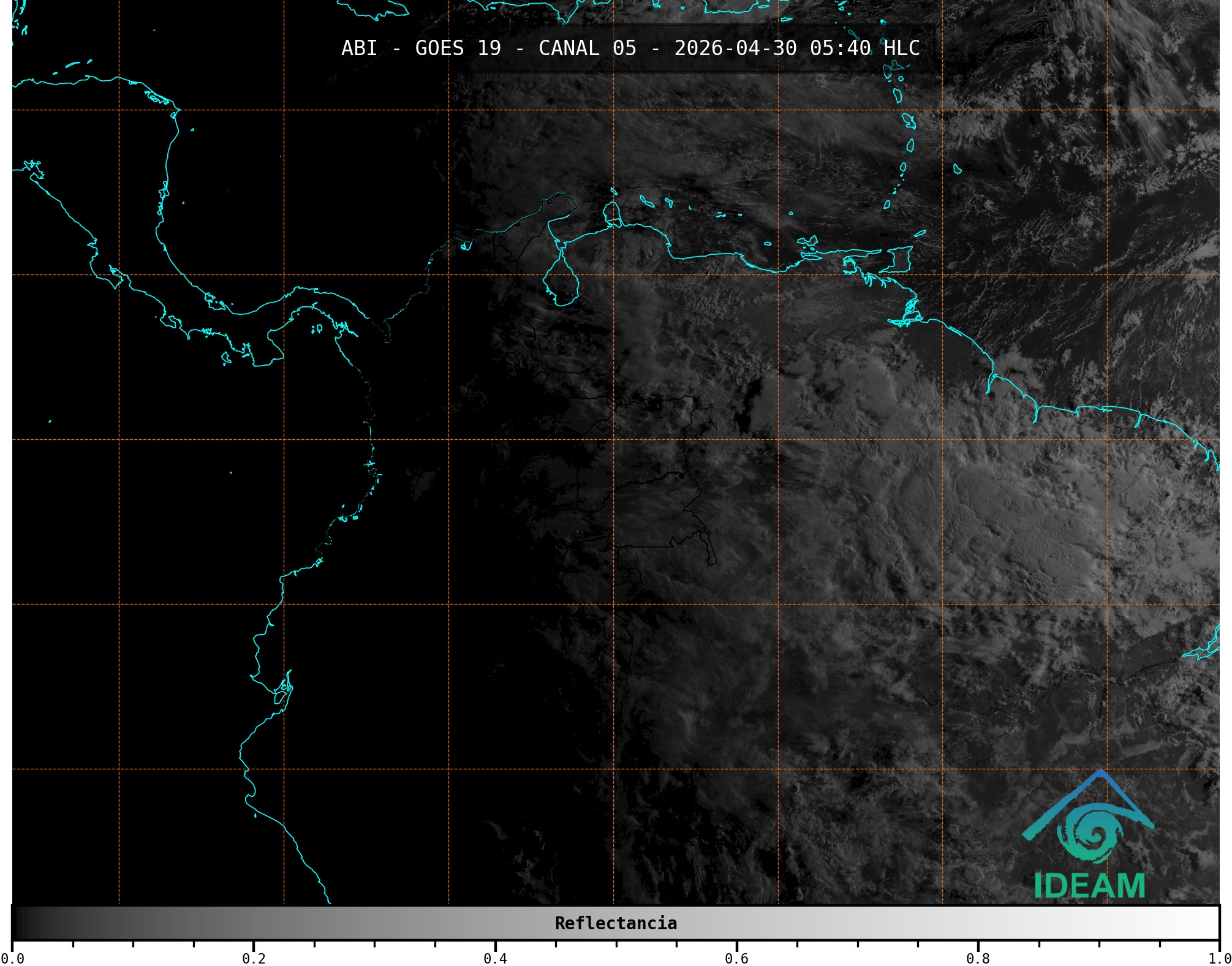Image resolution: width=1232 pixels, height=966 pixels.
Task: Click the 0.8 colorbar tick label
Action: [x=978, y=959]
